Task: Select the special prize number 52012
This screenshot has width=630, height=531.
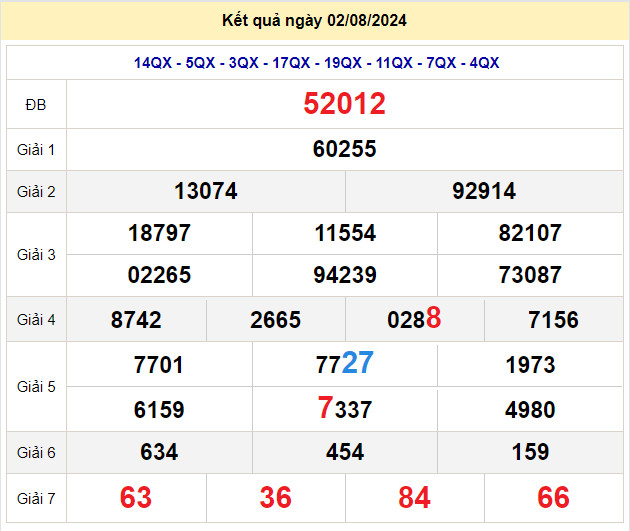Action: tap(344, 104)
